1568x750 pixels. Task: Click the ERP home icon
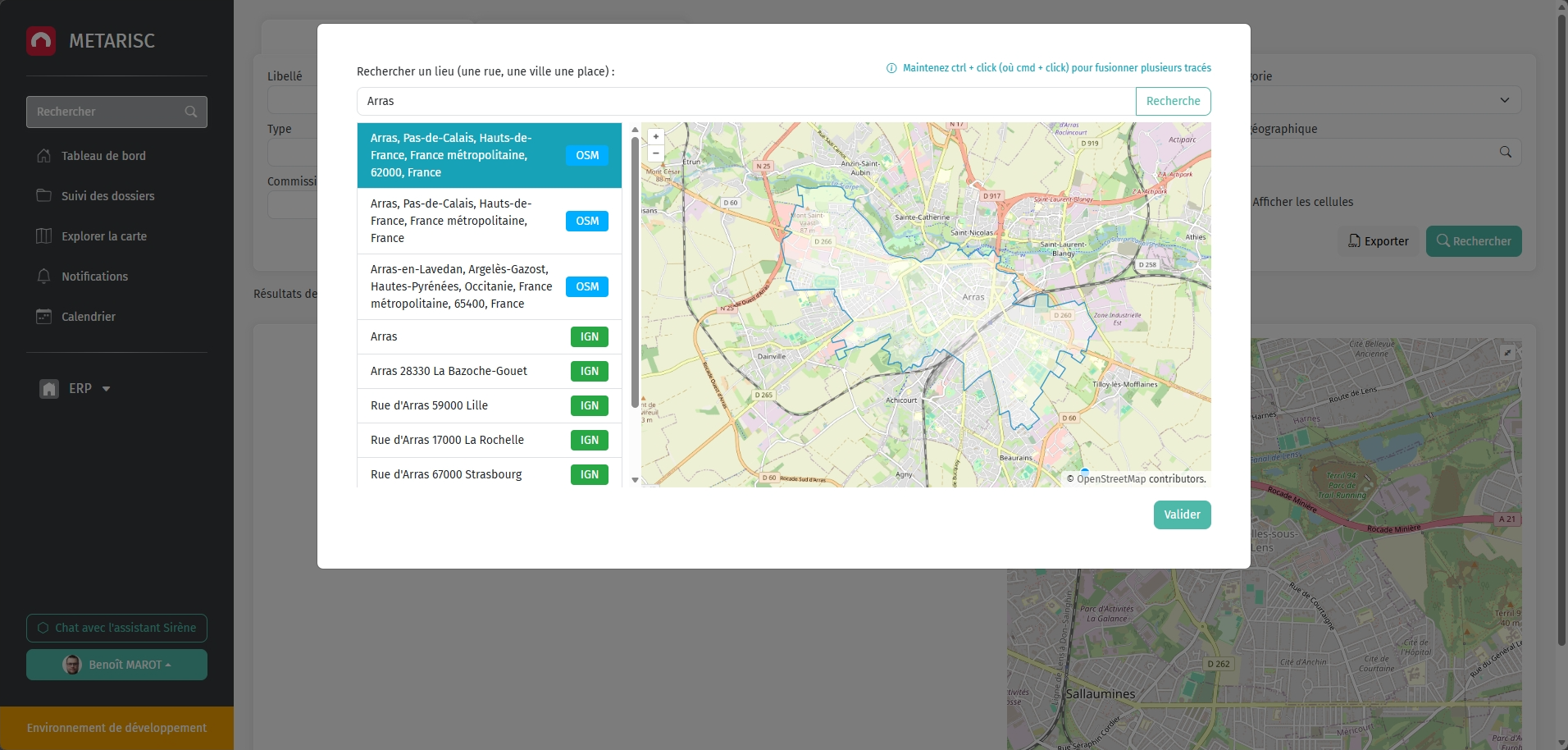[50, 388]
